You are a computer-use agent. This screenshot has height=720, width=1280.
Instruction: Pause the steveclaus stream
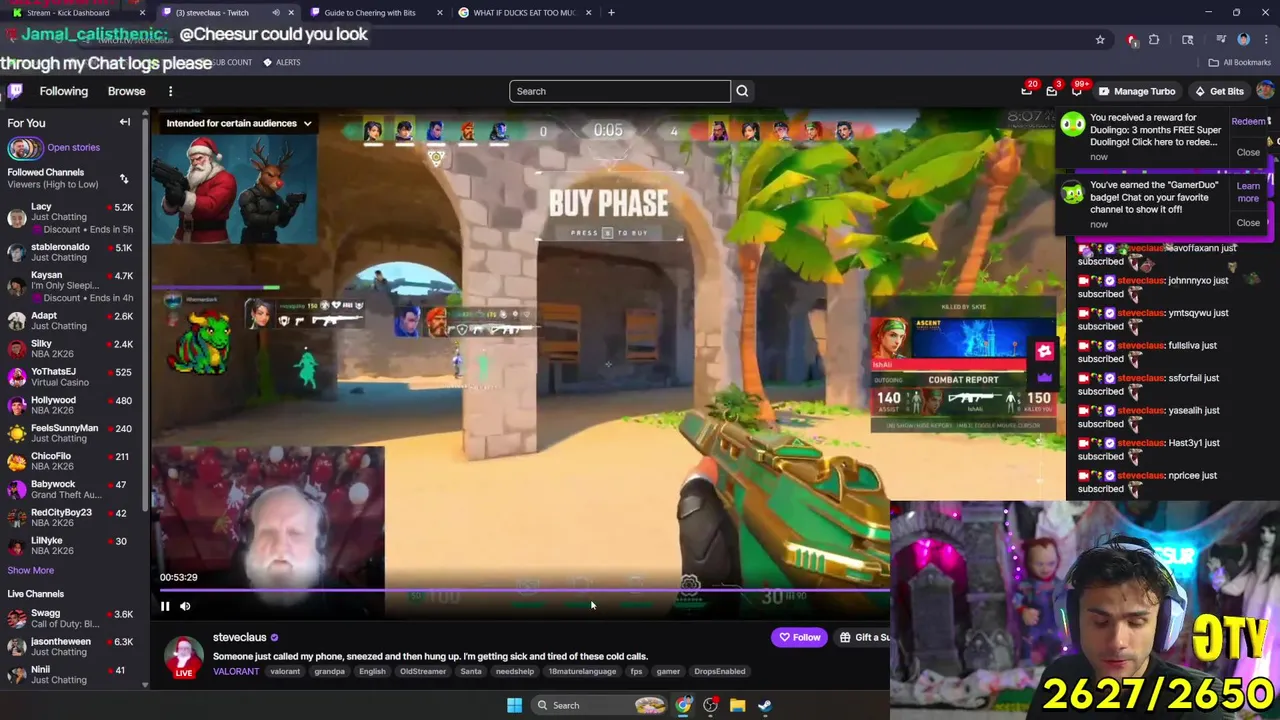[x=165, y=606]
